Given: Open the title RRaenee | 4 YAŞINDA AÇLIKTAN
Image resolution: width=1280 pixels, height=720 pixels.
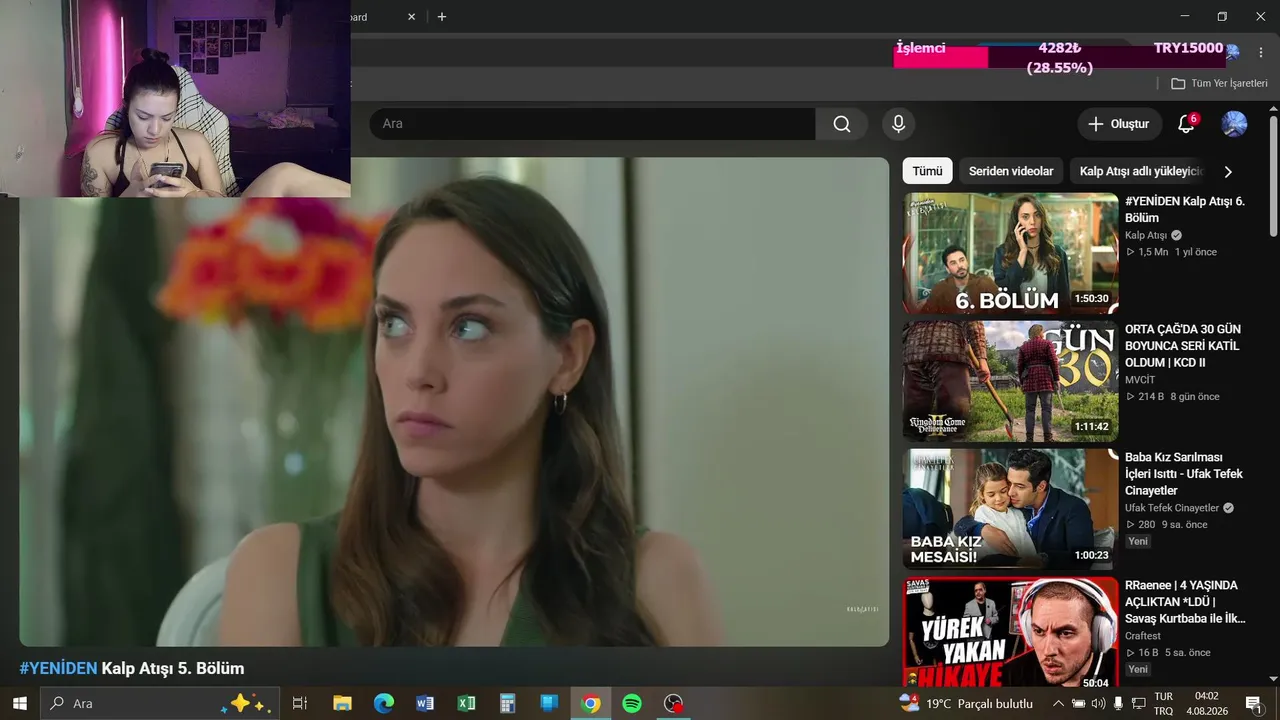Looking at the screenshot, I should pos(1185,601).
